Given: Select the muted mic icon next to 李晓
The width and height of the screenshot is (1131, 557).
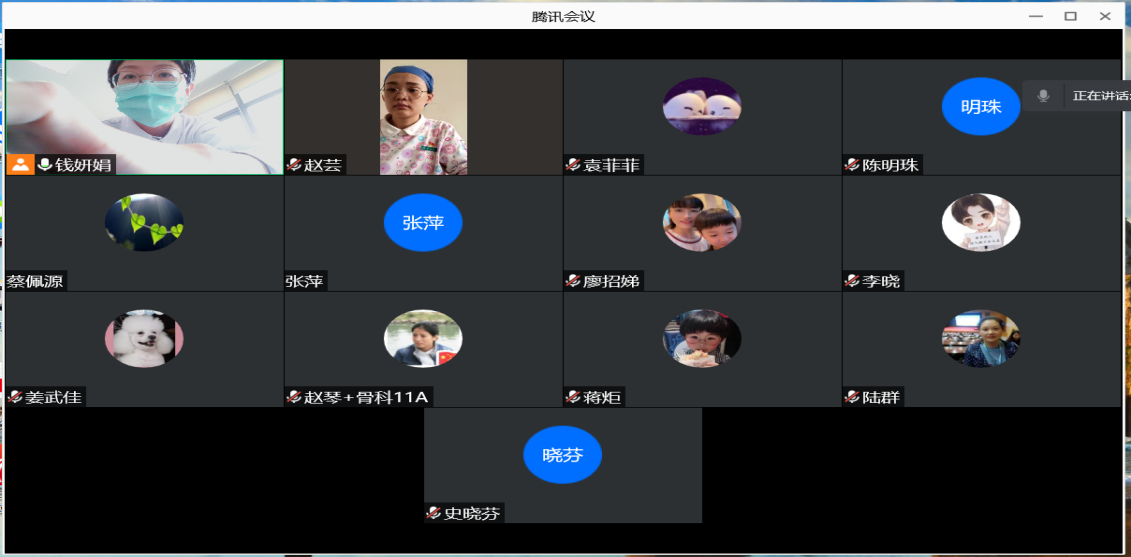Looking at the screenshot, I should pos(852,281).
